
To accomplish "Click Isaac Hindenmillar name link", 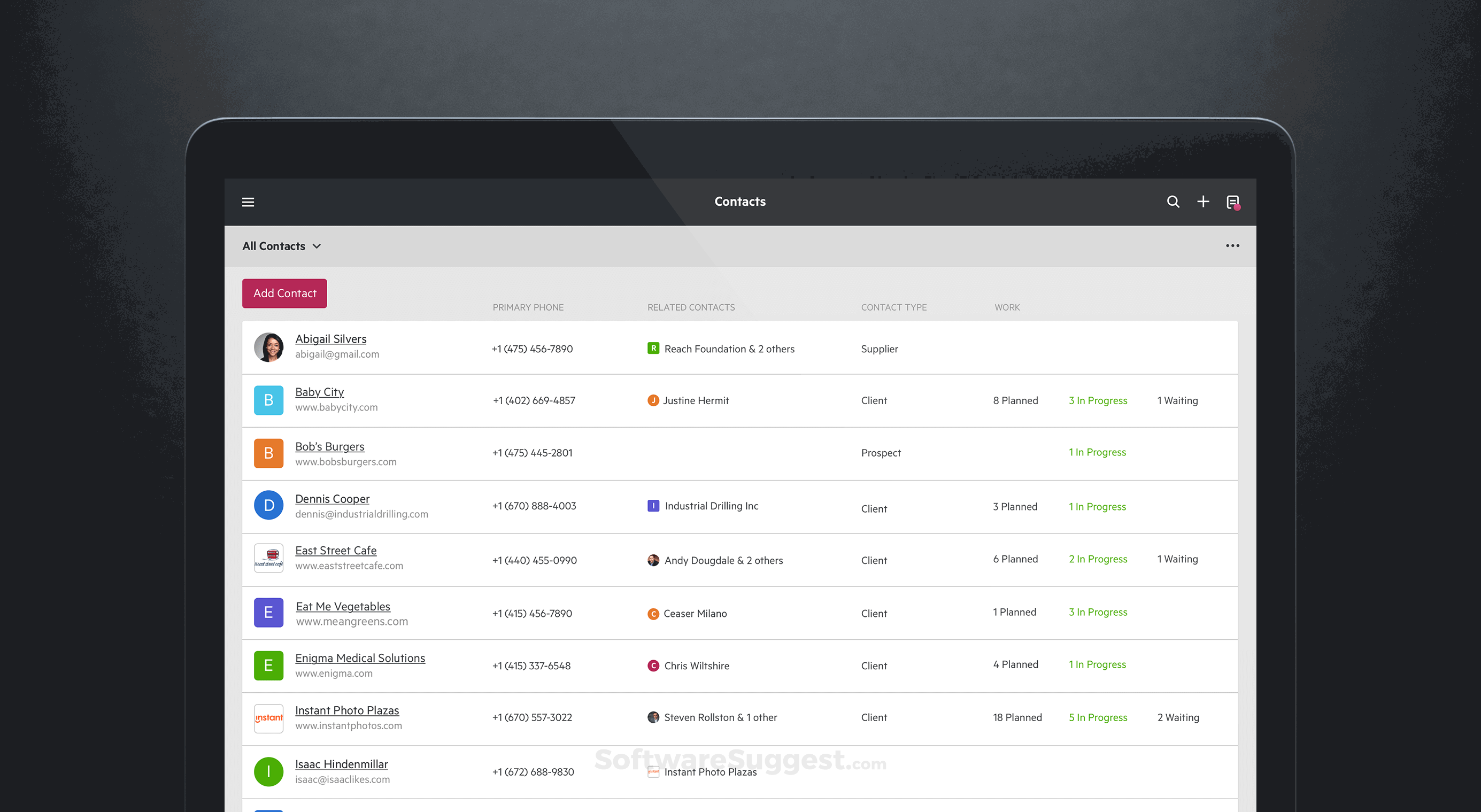I will point(342,764).
